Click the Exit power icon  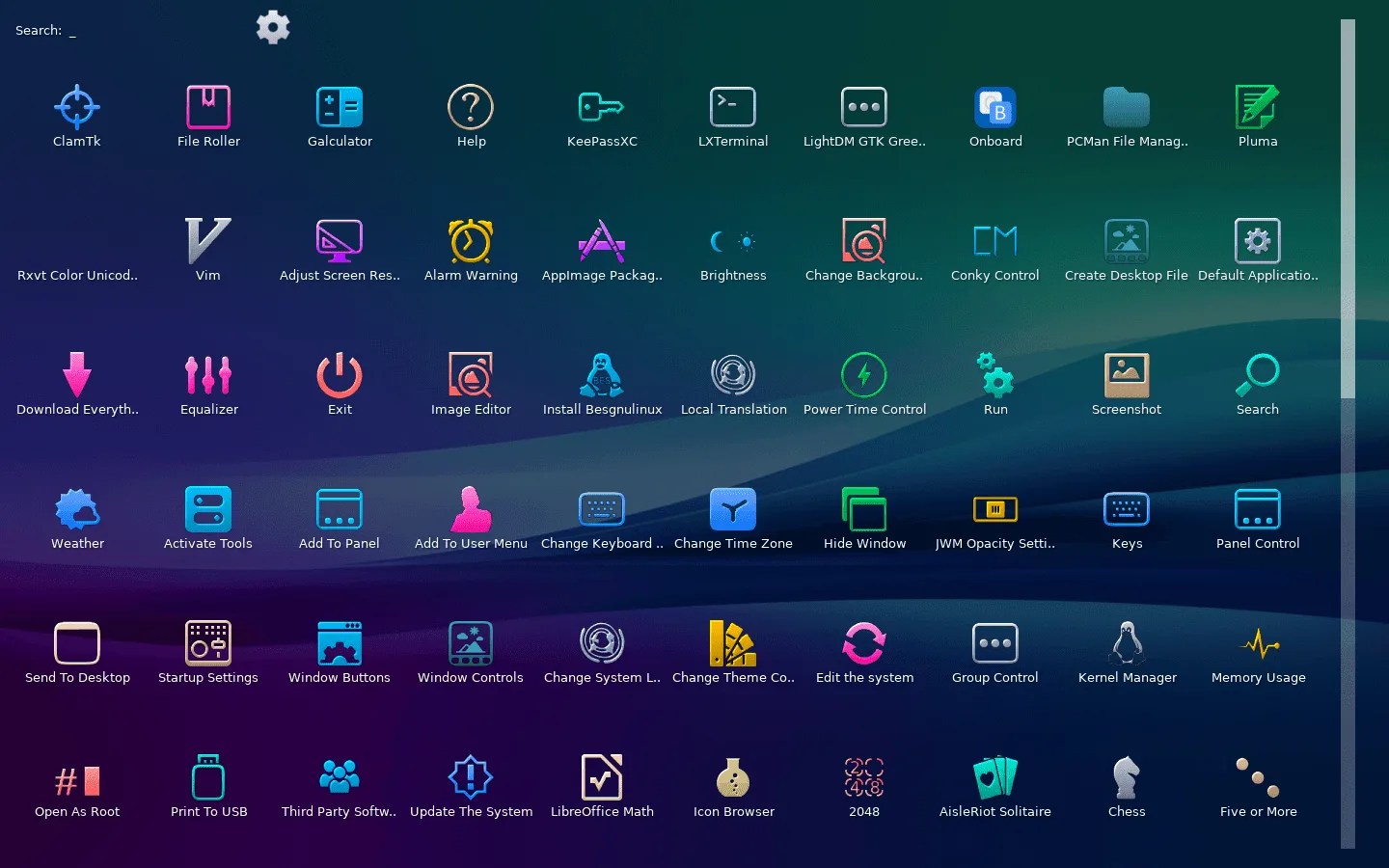coord(340,375)
